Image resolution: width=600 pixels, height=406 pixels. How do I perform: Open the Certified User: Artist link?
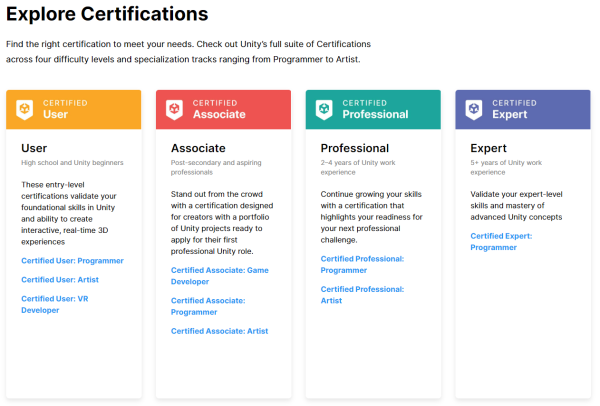[x=60, y=280]
